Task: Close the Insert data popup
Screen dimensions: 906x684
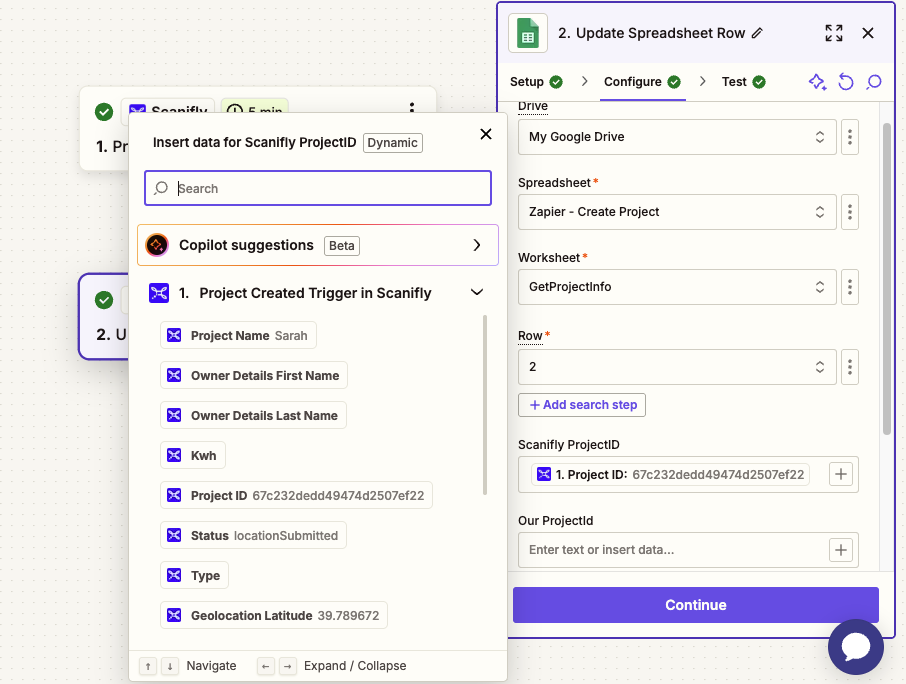Action: (x=486, y=134)
